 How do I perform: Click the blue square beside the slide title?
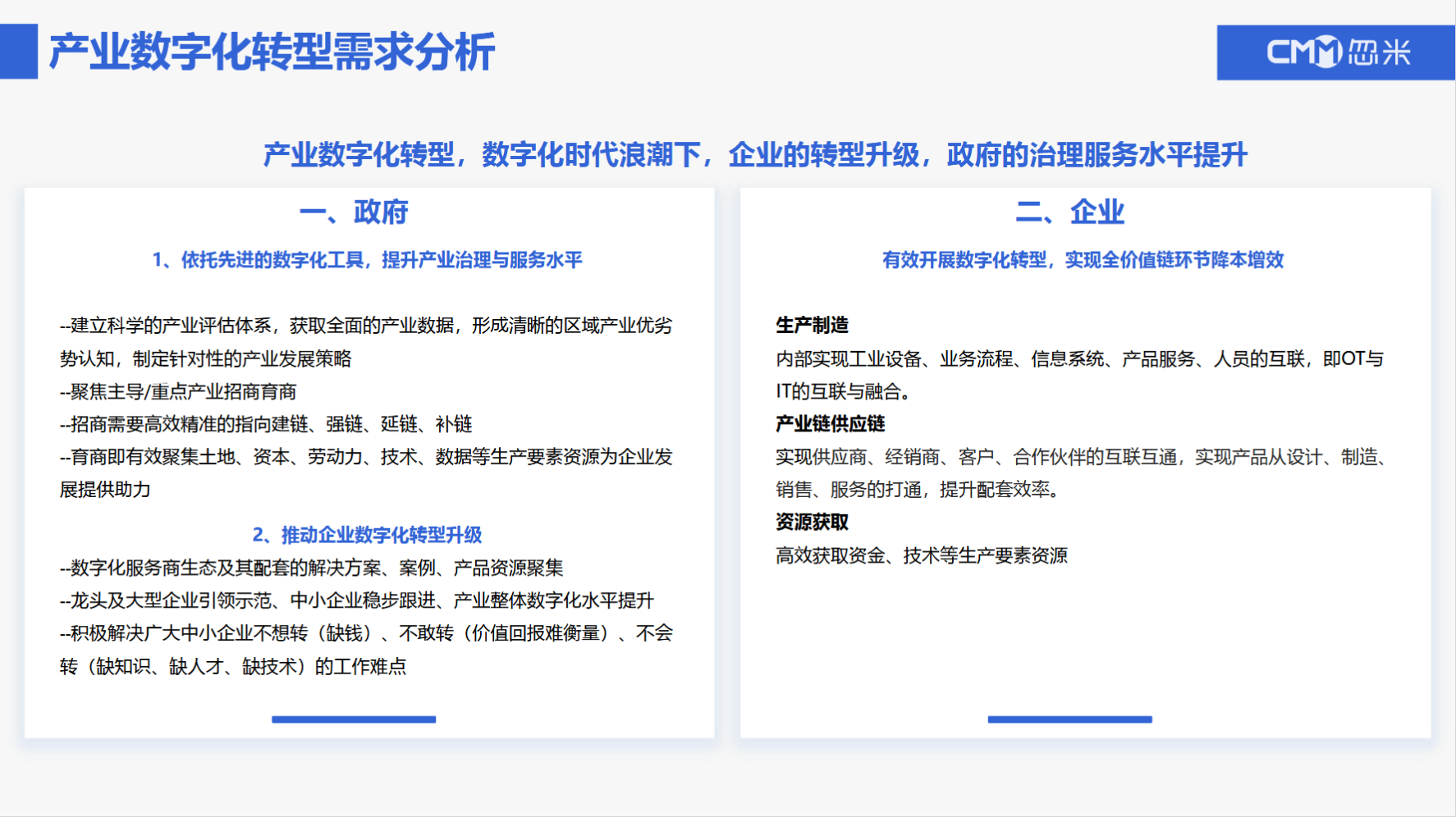[18, 52]
